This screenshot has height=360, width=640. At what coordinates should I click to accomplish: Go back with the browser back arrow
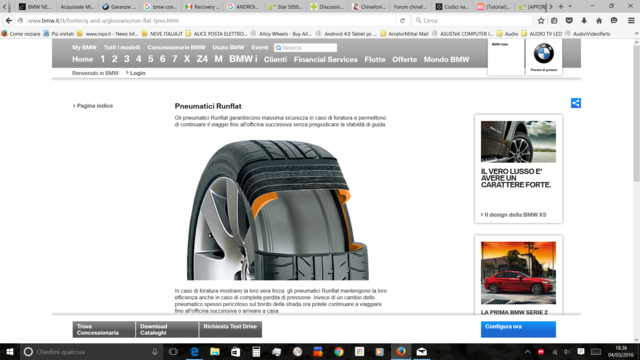[9, 20]
